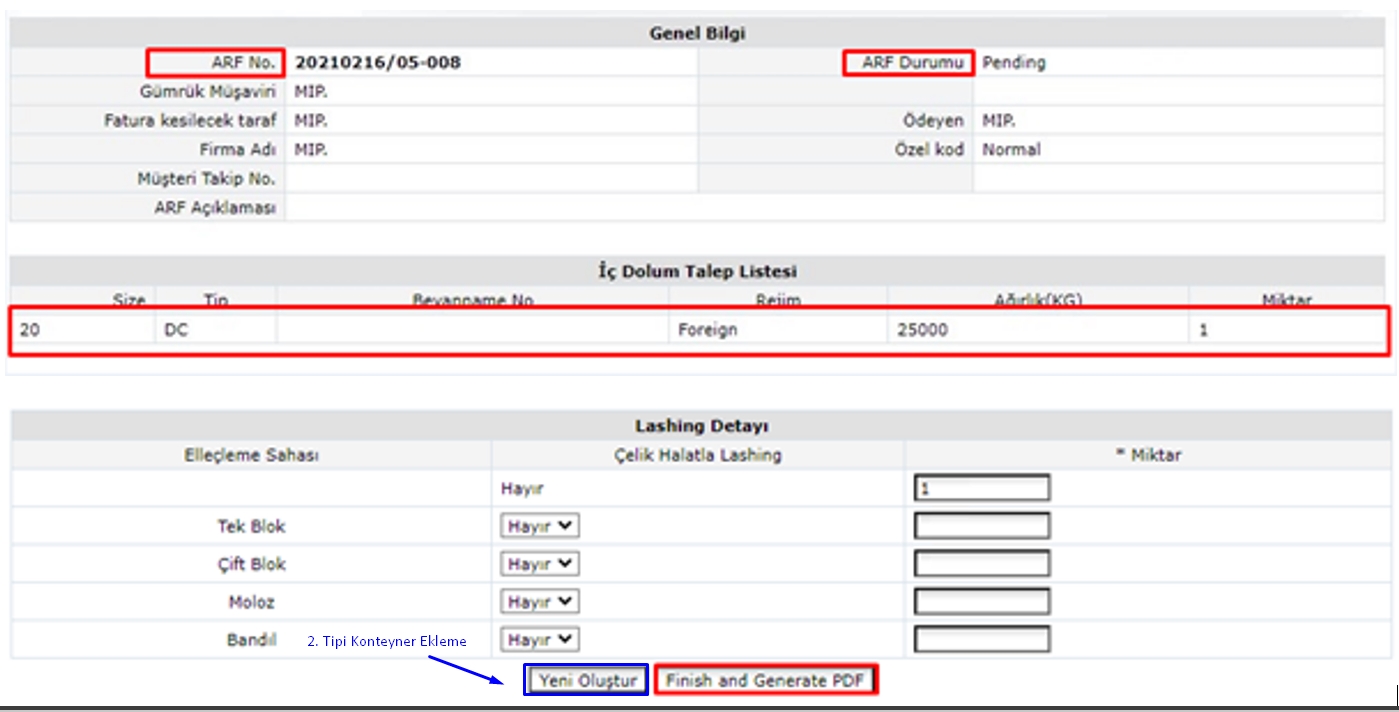This screenshot has height=712, width=1399.
Task: Select the Çift Blok Miktar input field
Action: 981,564
